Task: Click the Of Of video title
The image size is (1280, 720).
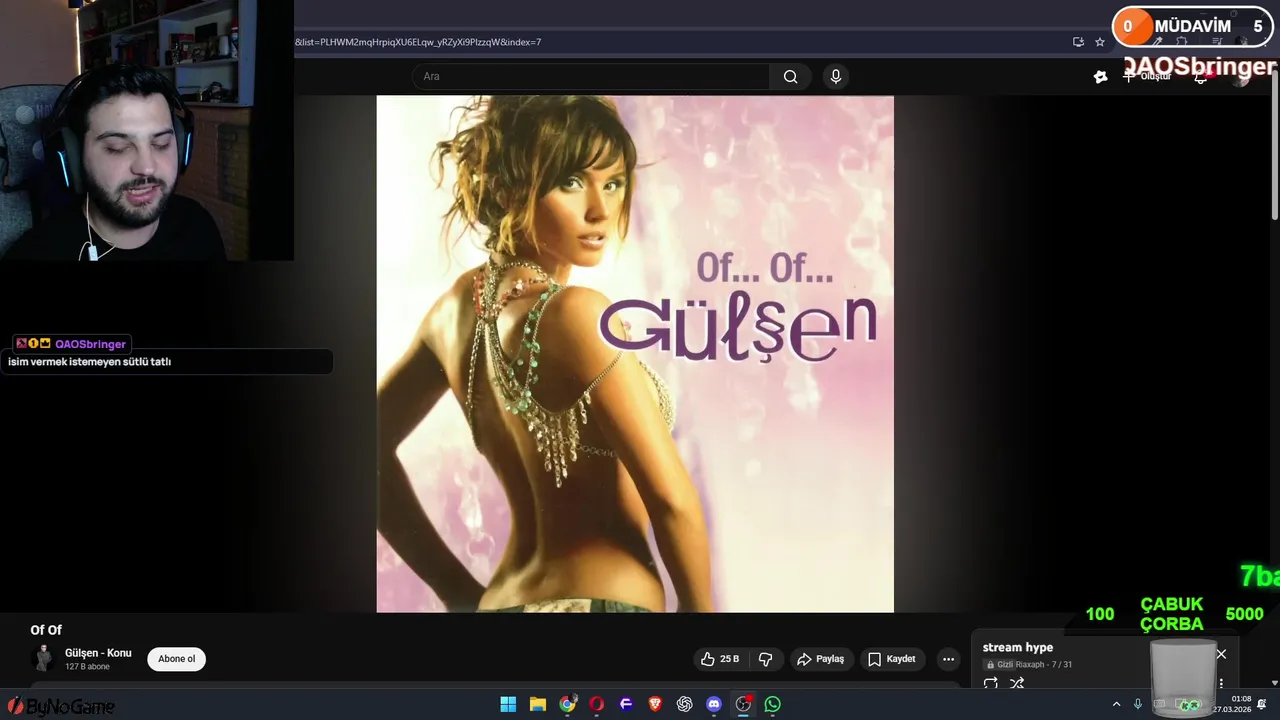Action: pyautogui.click(x=46, y=630)
